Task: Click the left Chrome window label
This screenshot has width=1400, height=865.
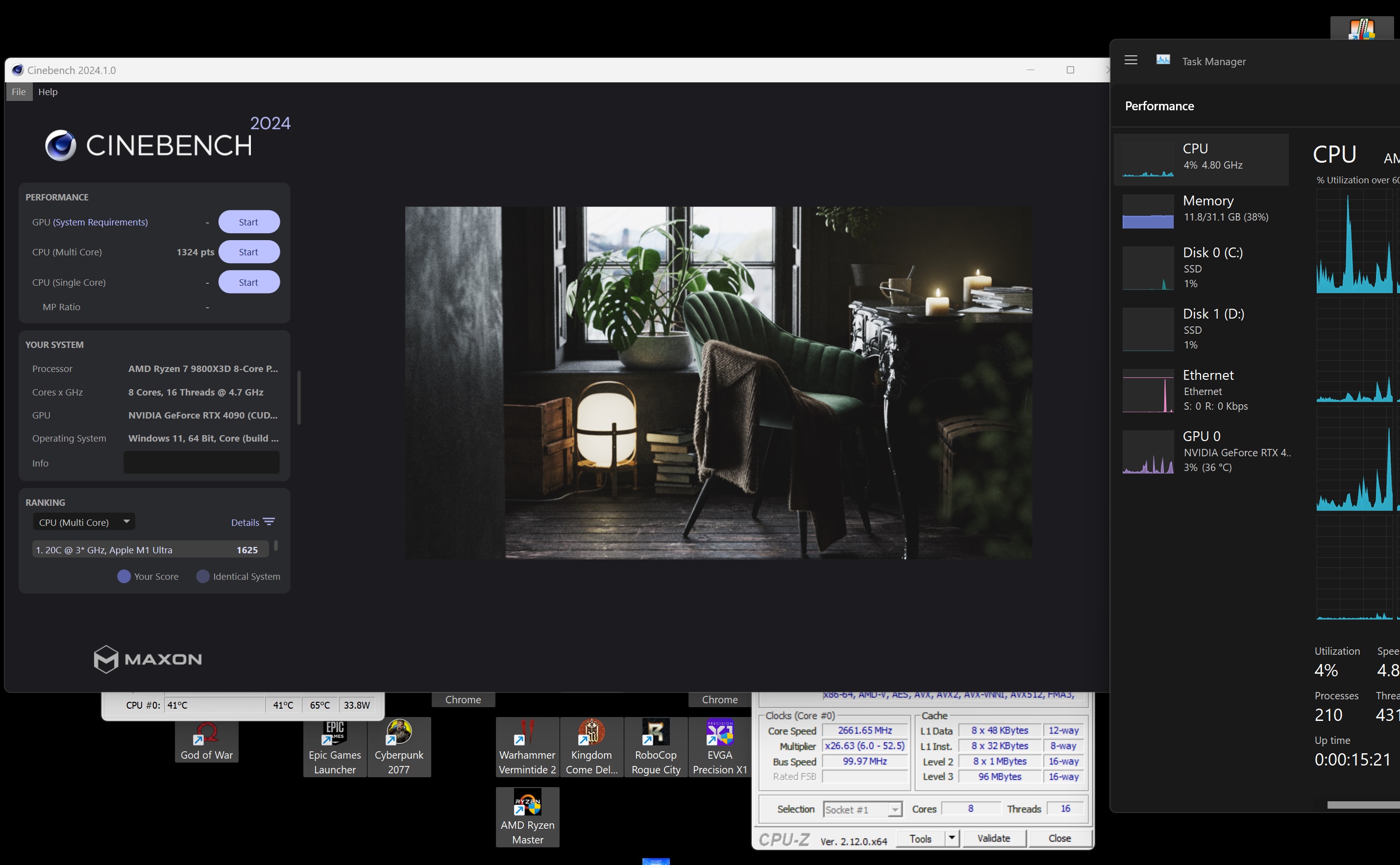Action: (463, 700)
